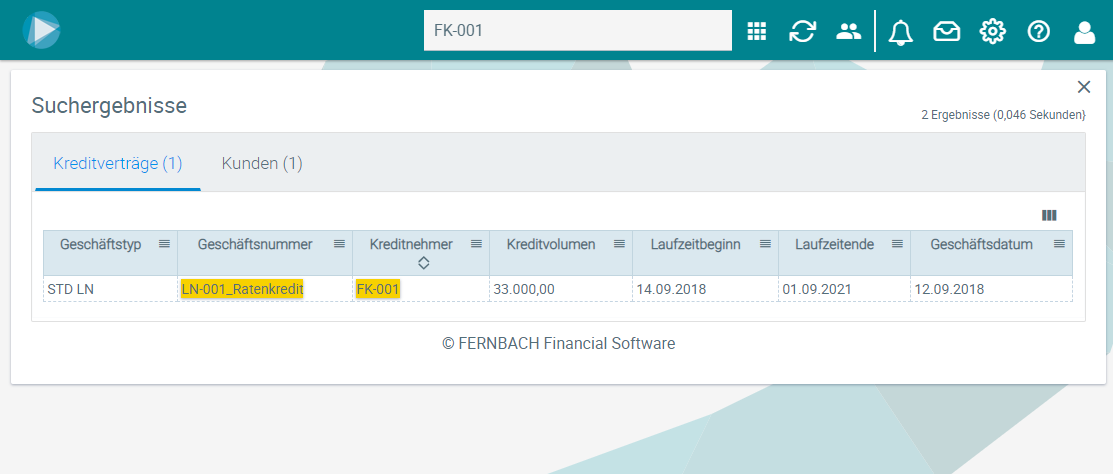Open Geschäftstyp column menu
This screenshot has width=1113, height=474.
click(x=165, y=244)
